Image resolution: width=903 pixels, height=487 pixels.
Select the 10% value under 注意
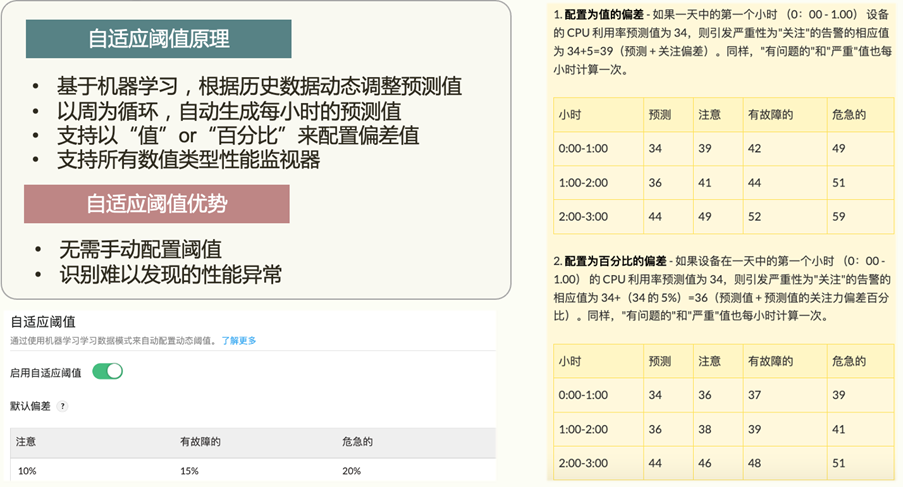point(27,472)
